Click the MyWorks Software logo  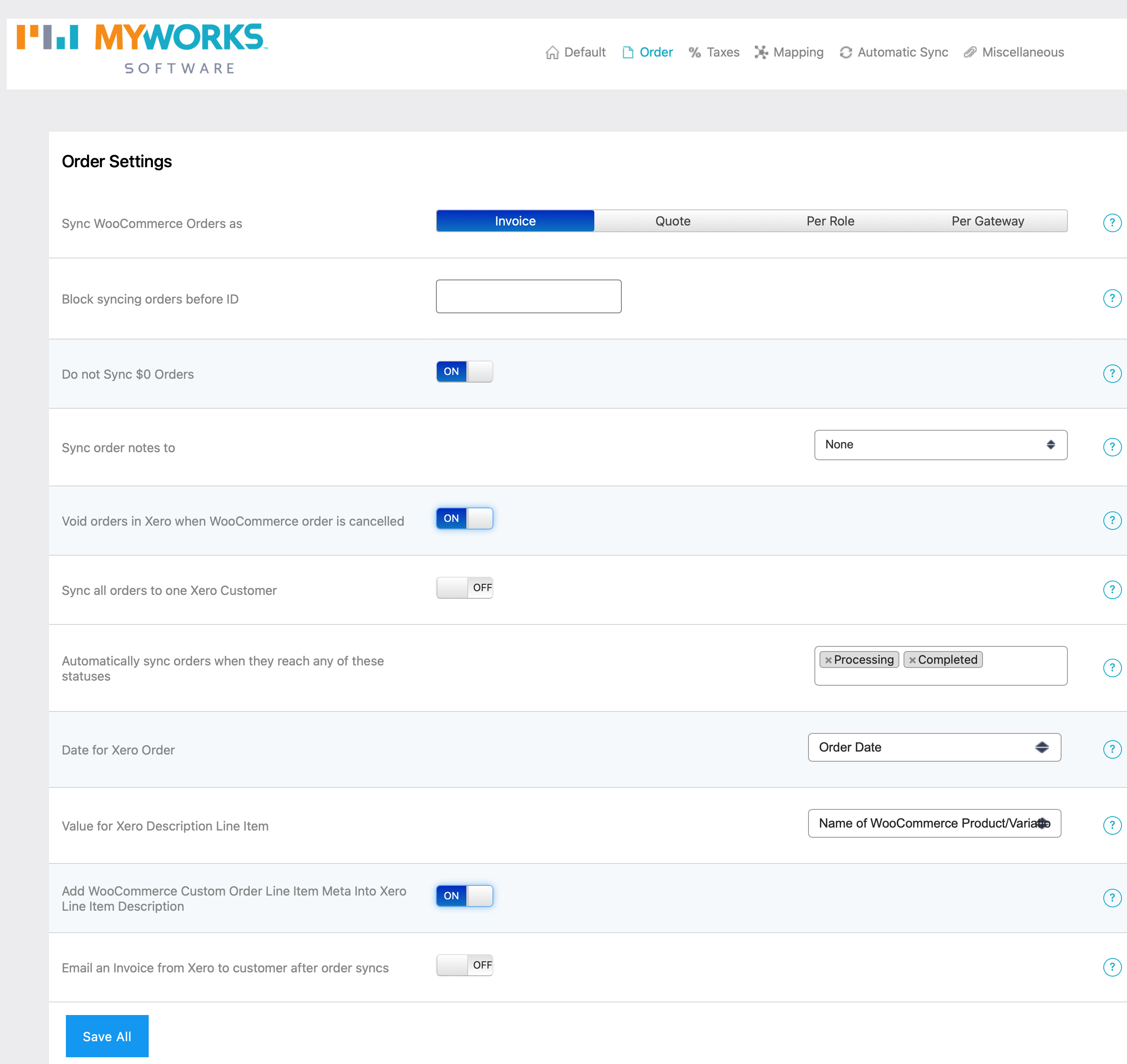[x=142, y=49]
